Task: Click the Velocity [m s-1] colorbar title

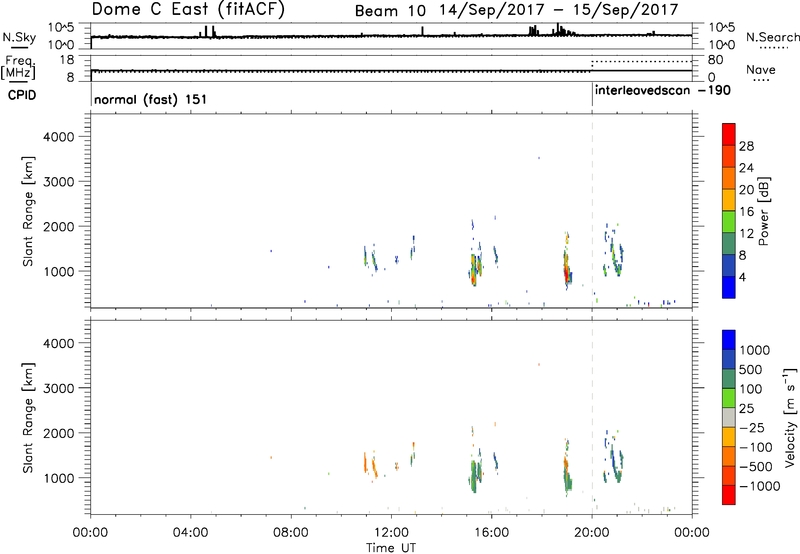Action: coord(790,418)
